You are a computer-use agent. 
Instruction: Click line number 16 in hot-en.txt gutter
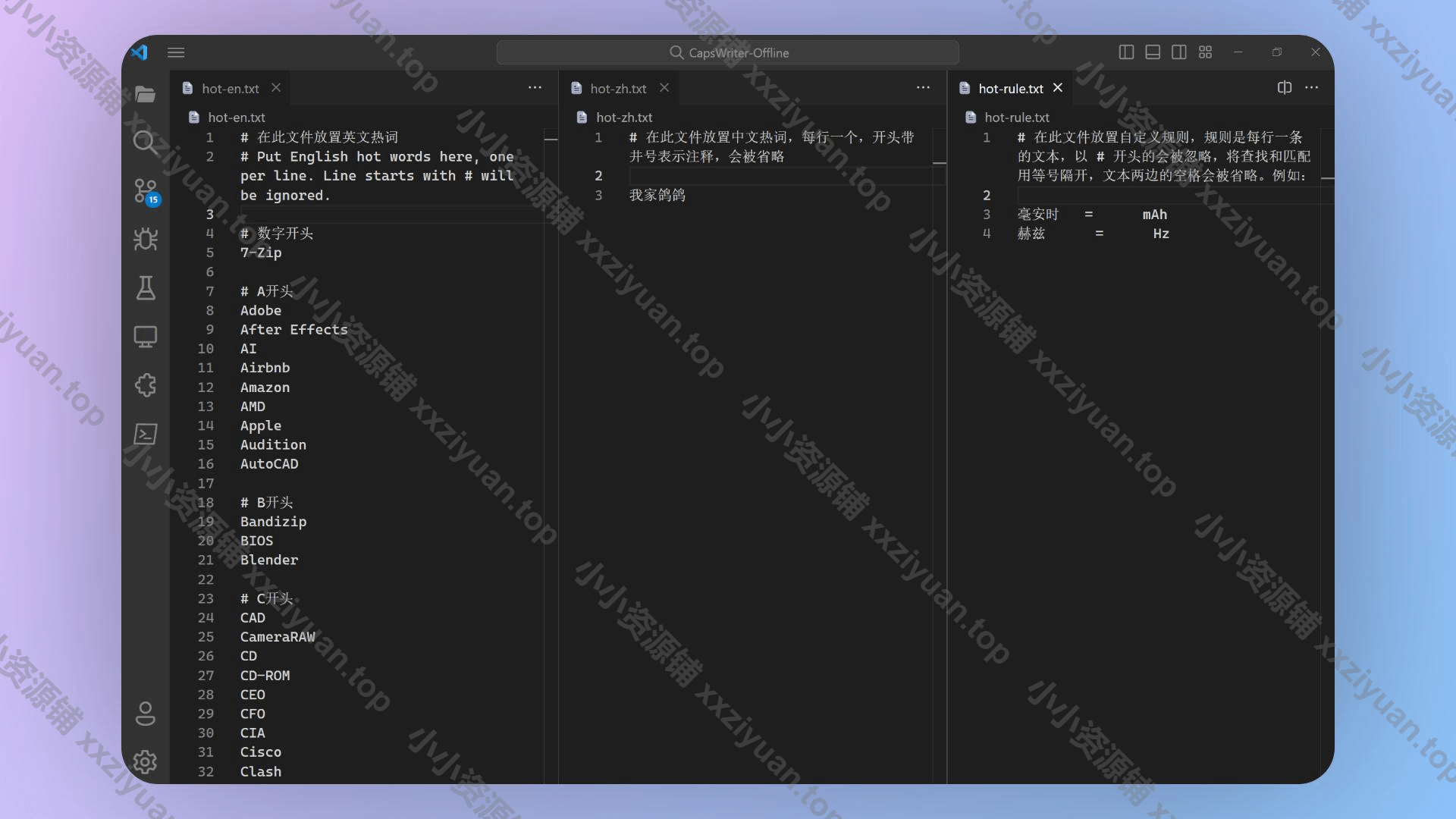pyautogui.click(x=206, y=464)
